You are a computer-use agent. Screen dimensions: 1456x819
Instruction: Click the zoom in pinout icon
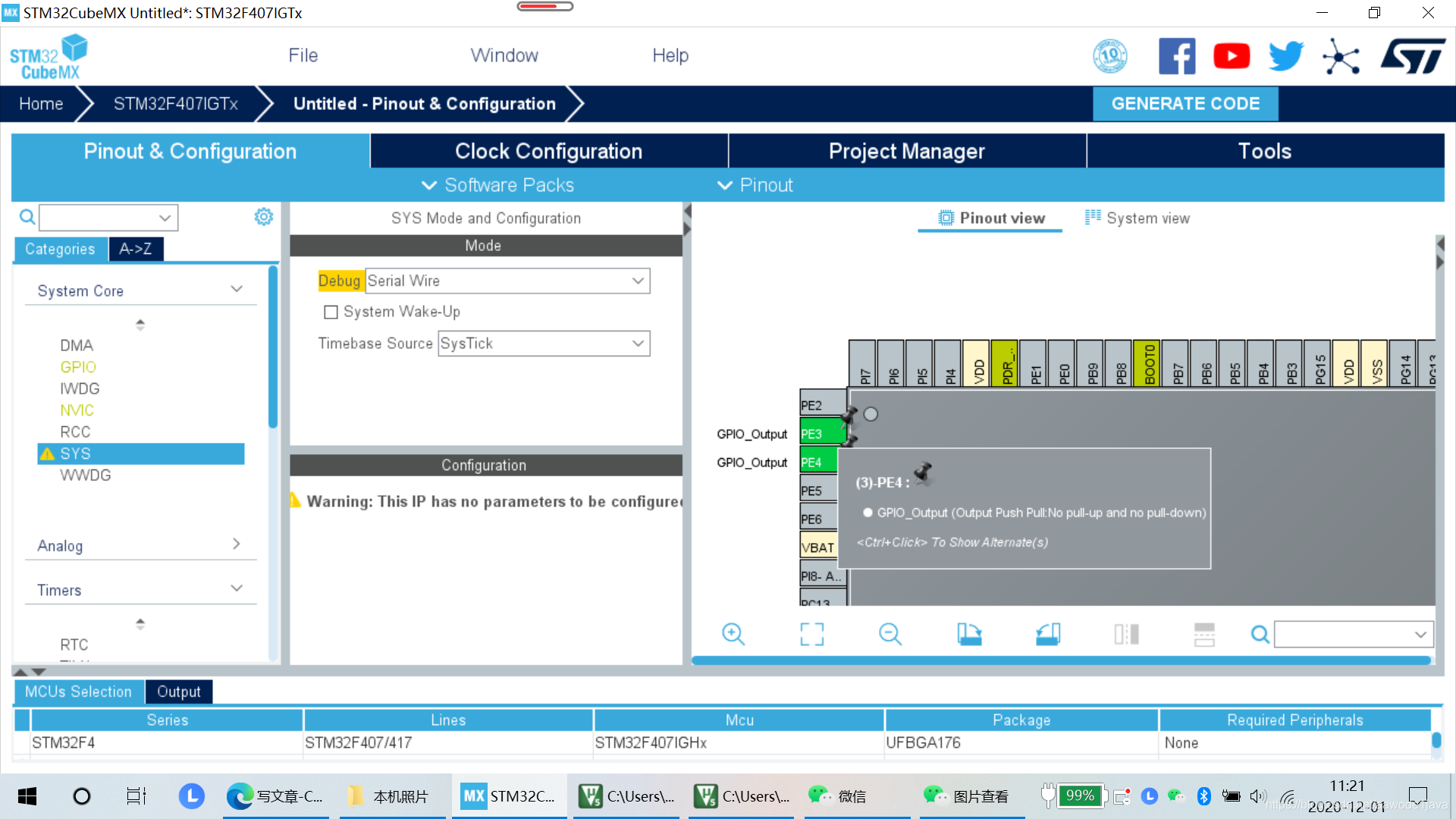[x=733, y=634]
